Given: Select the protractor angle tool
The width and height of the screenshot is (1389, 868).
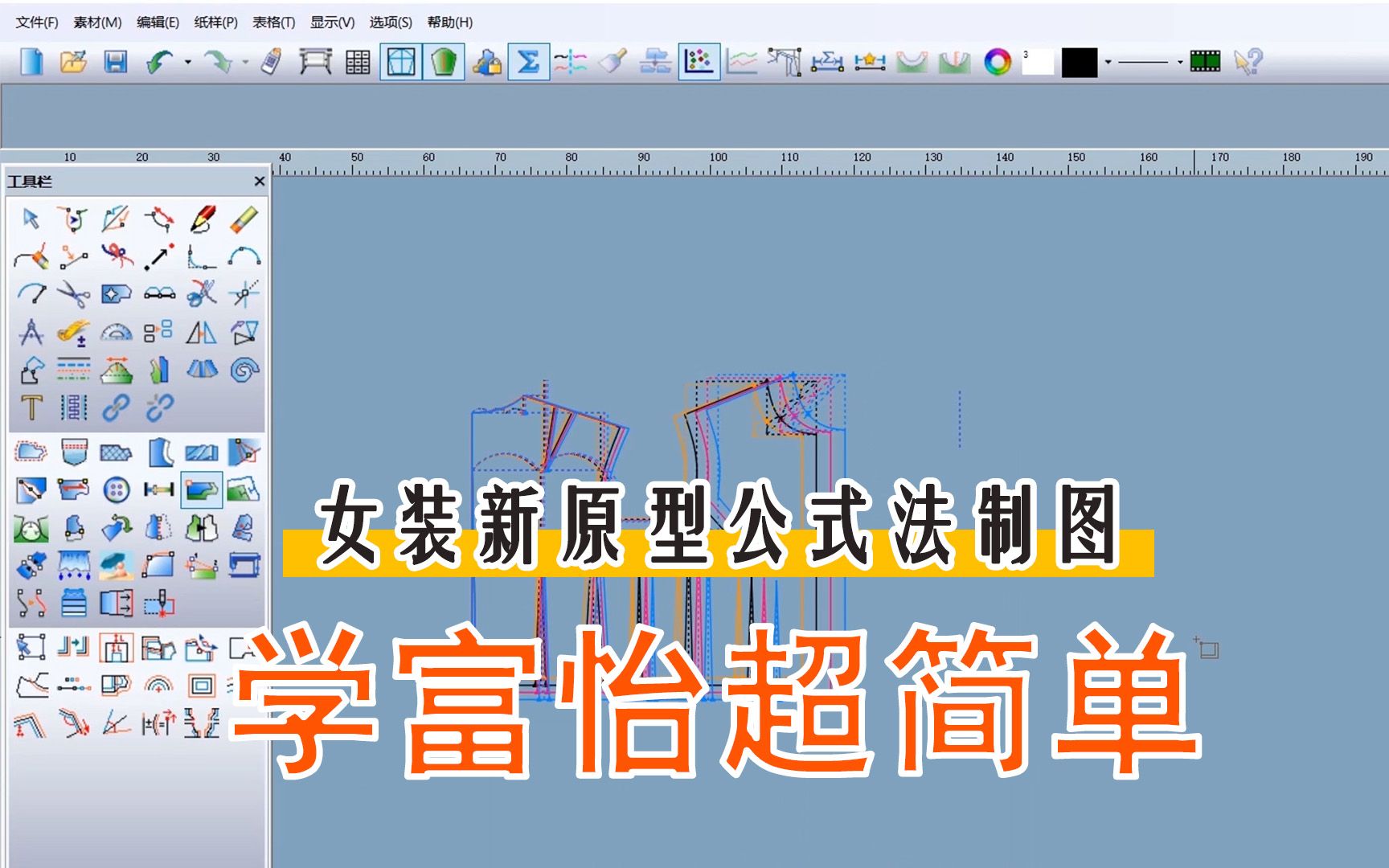Looking at the screenshot, I should pyautogui.click(x=117, y=330).
